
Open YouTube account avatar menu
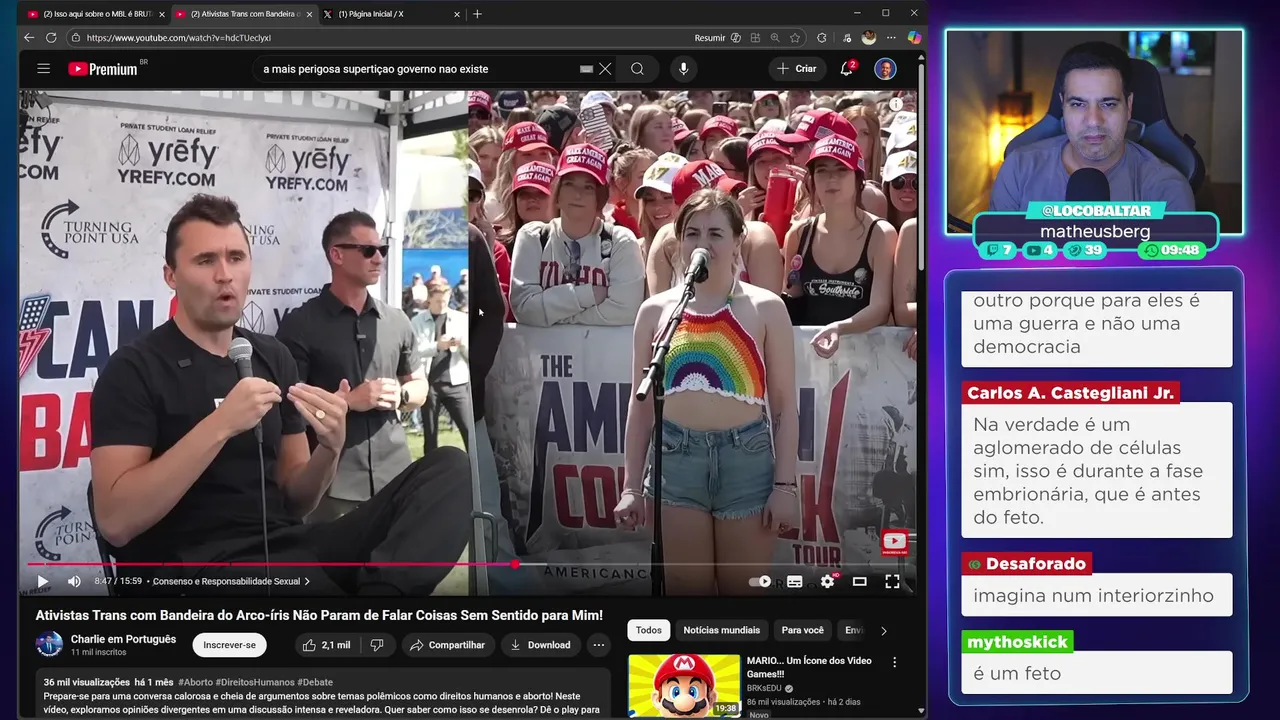click(885, 69)
